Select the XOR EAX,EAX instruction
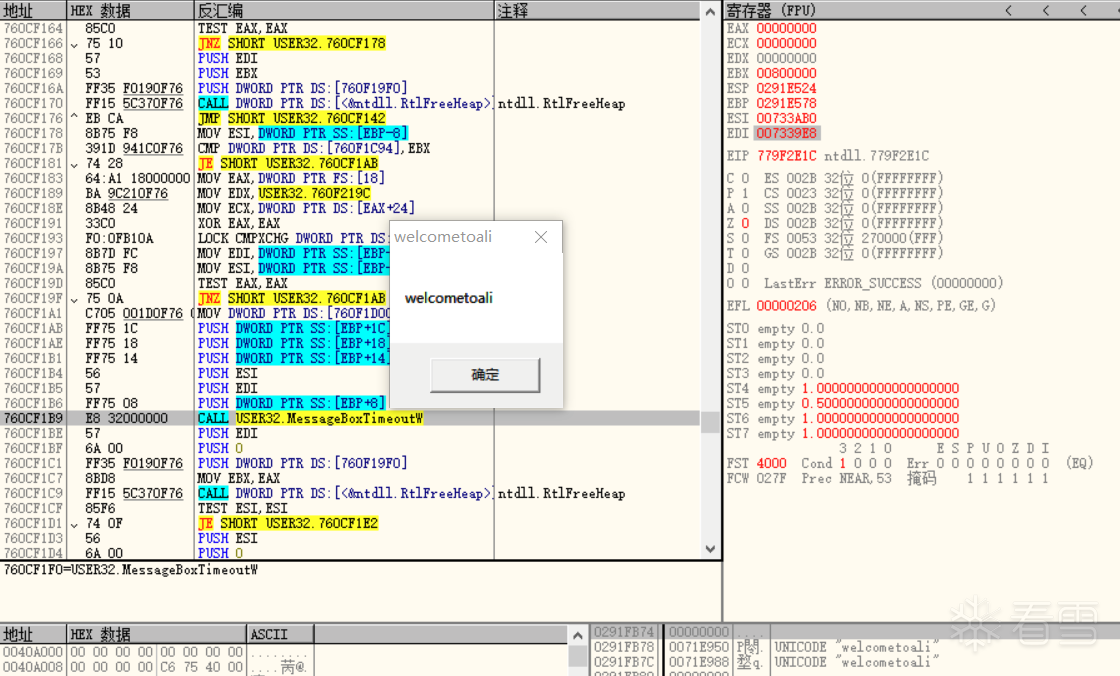Viewport: 1120px width, 676px height. coord(239,223)
